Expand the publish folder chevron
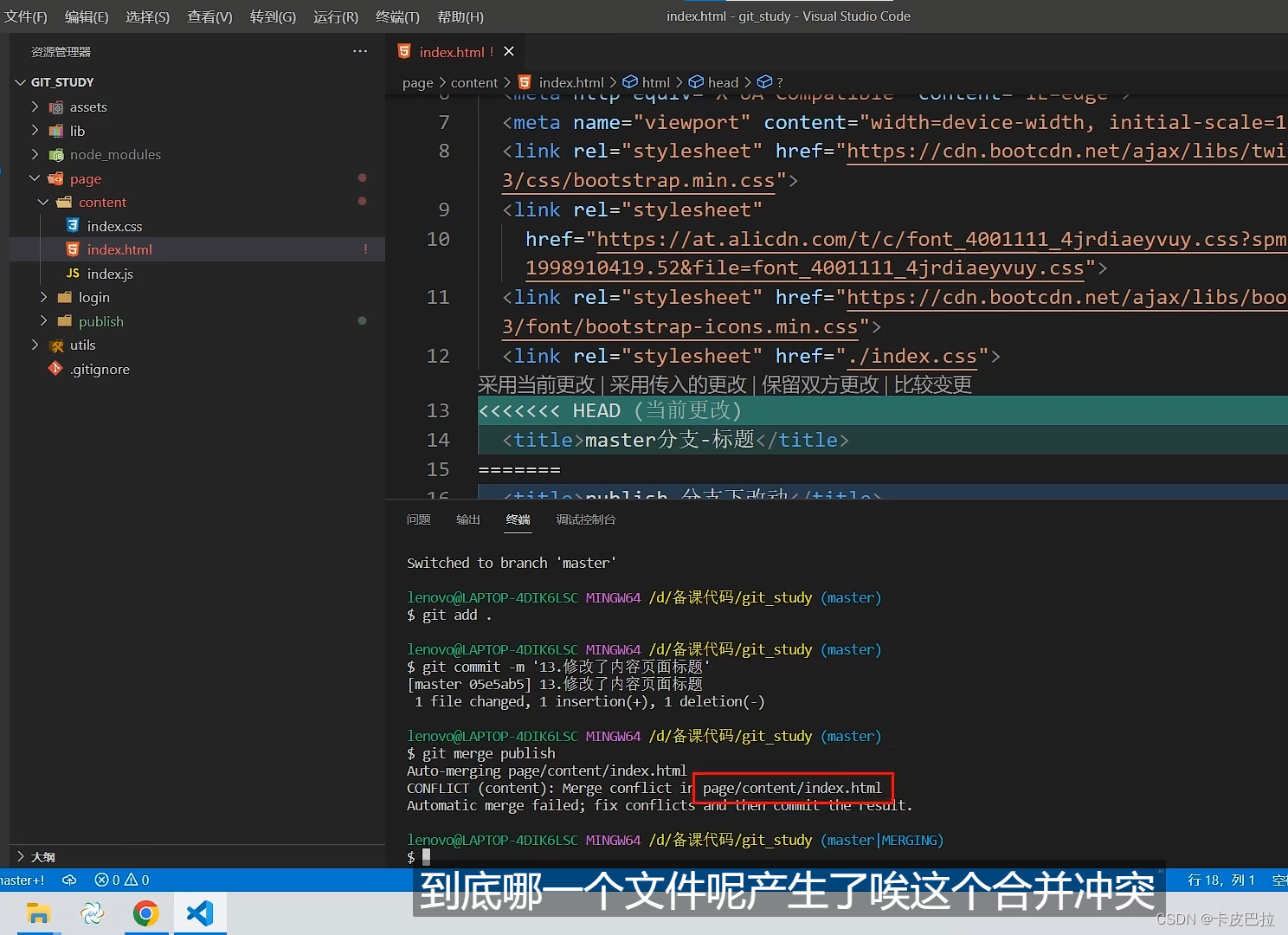This screenshot has height=935, width=1288. click(x=43, y=320)
